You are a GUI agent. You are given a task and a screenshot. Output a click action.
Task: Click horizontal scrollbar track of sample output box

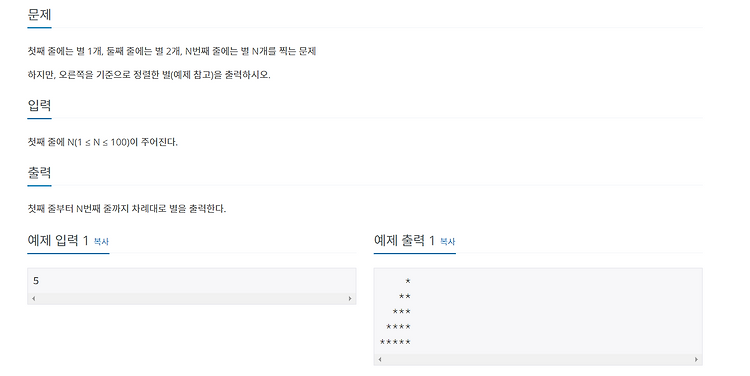(x=538, y=359)
